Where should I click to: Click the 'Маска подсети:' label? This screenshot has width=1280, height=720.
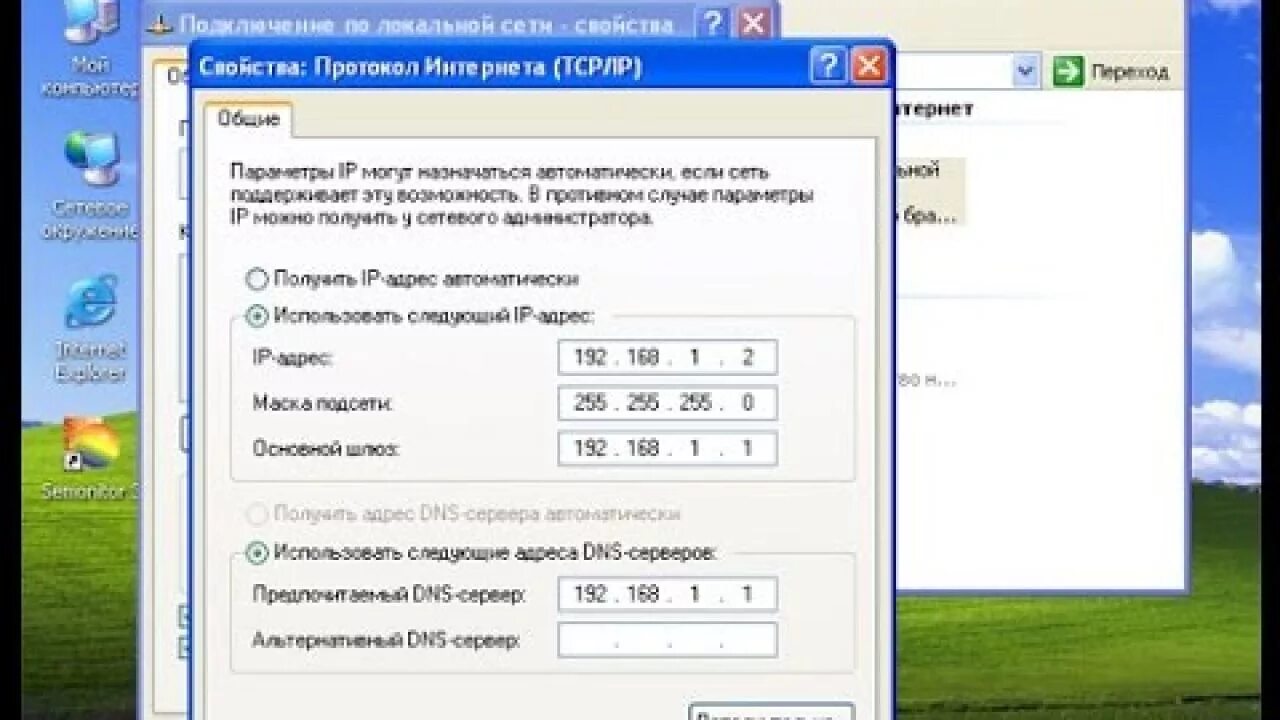(x=323, y=403)
